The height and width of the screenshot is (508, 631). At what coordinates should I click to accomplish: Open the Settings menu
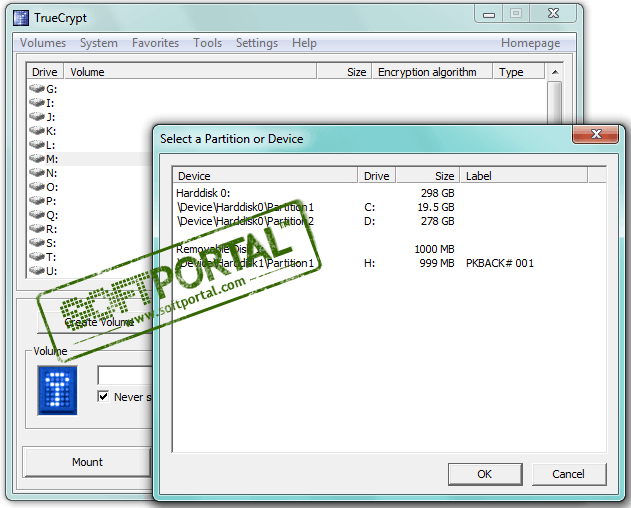click(x=257, y=43)
